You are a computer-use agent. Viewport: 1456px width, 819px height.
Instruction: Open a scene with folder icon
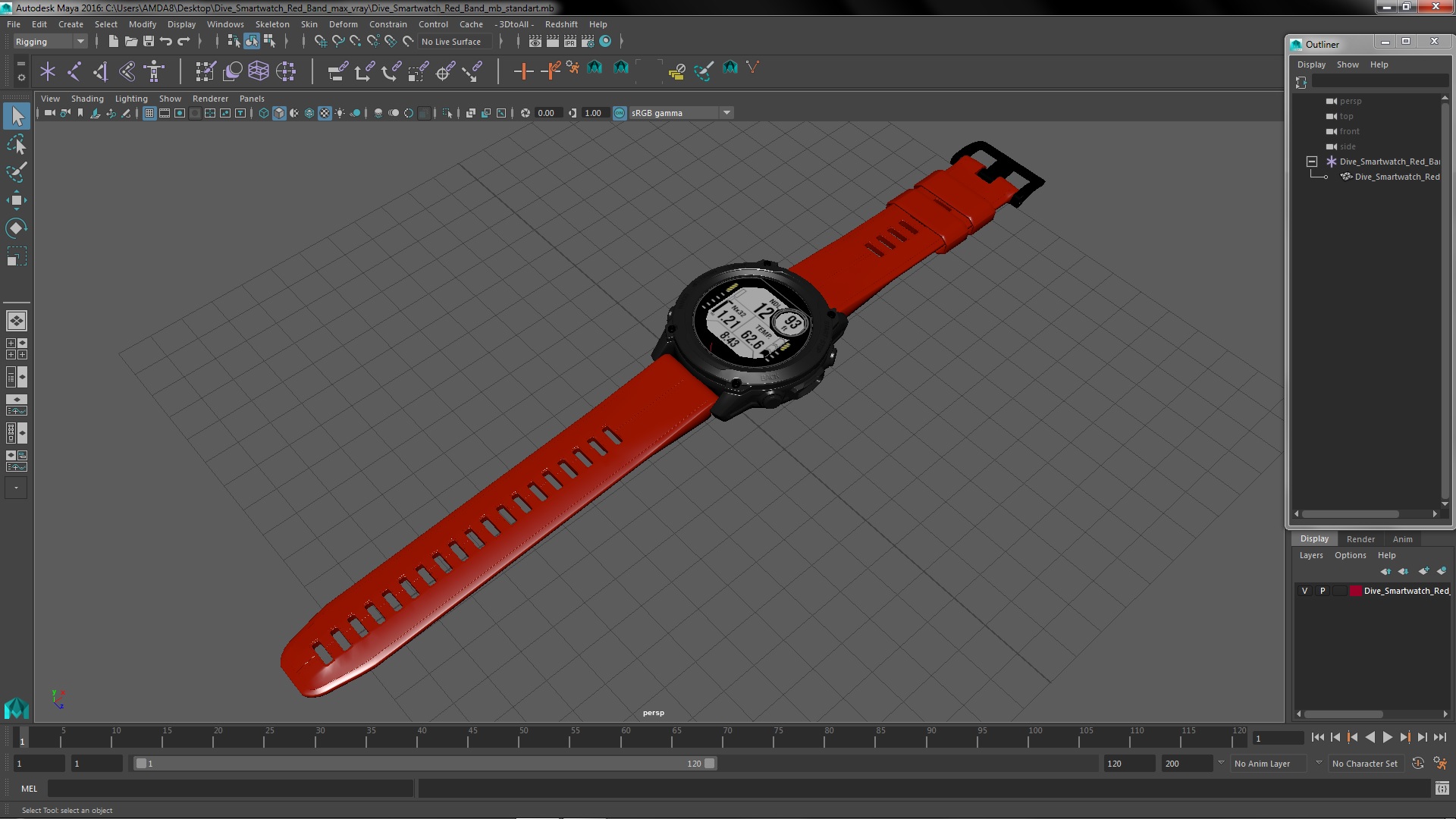[x=130, y=42]
